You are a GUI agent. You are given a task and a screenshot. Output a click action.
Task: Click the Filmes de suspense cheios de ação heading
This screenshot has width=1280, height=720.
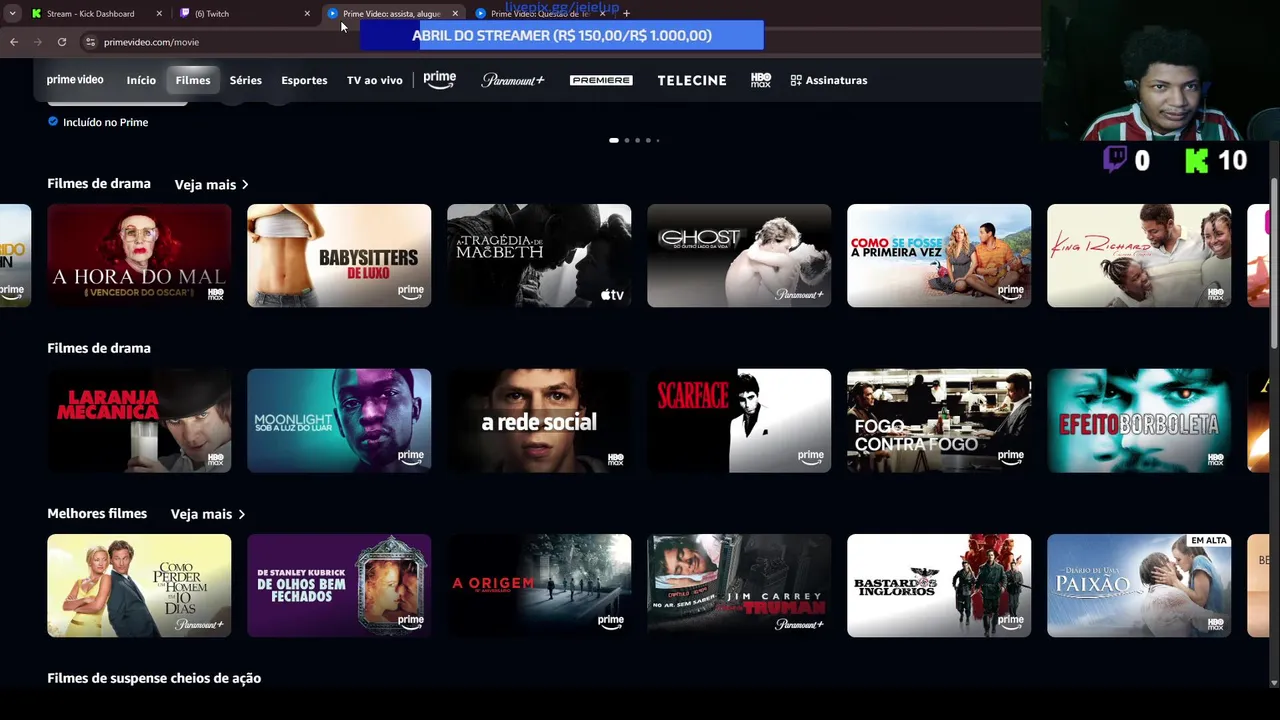(x=154, y=678)
